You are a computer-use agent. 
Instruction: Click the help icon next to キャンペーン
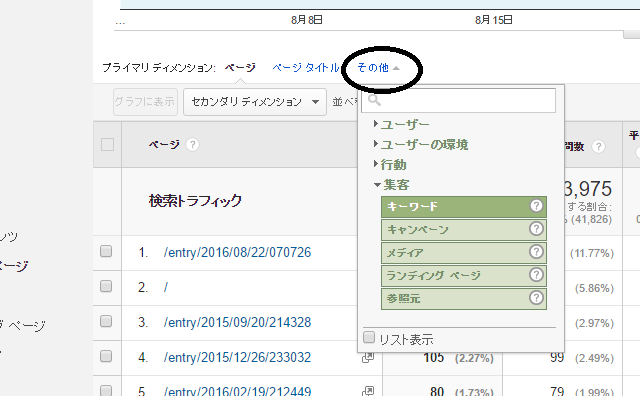[536, 229]
